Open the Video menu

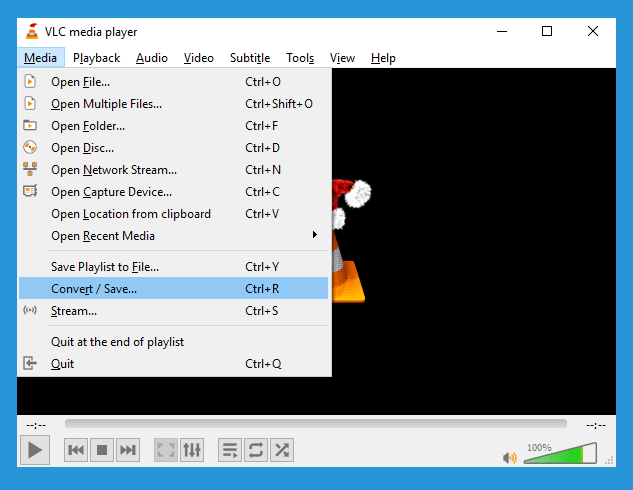(x=199, y=58)
